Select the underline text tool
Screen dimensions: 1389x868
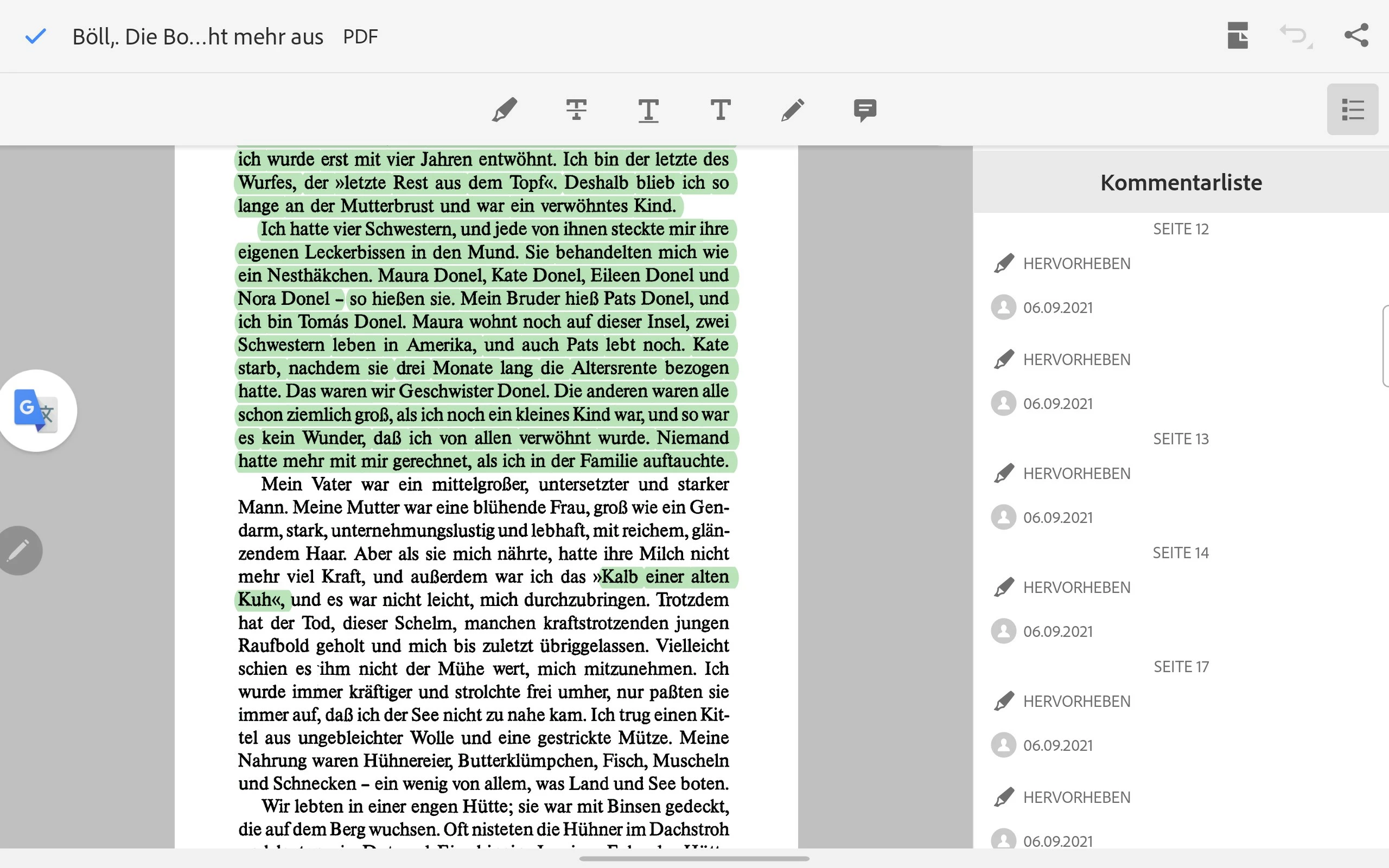coord(648,109)
